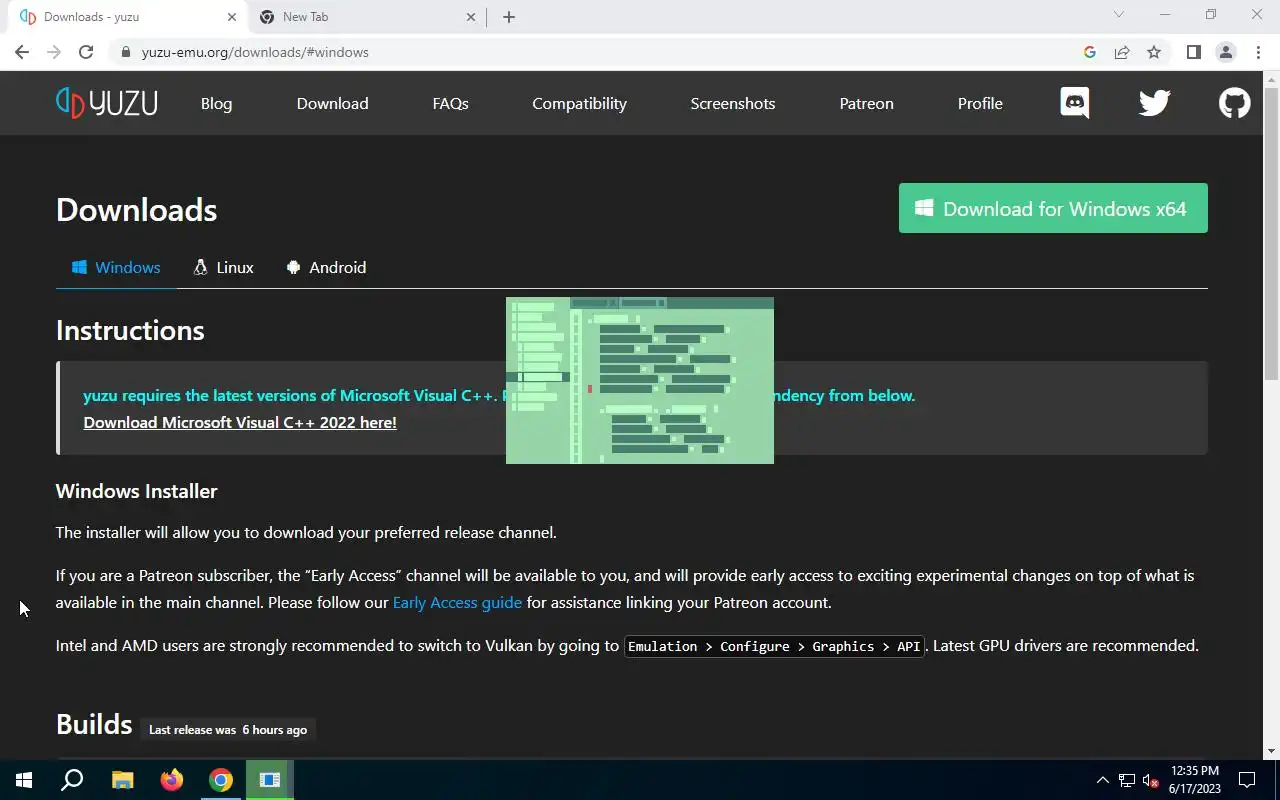The height and width of the screenshot is (800, 1280).
Task: Reload the page with refresh icon
Action: 86,52
